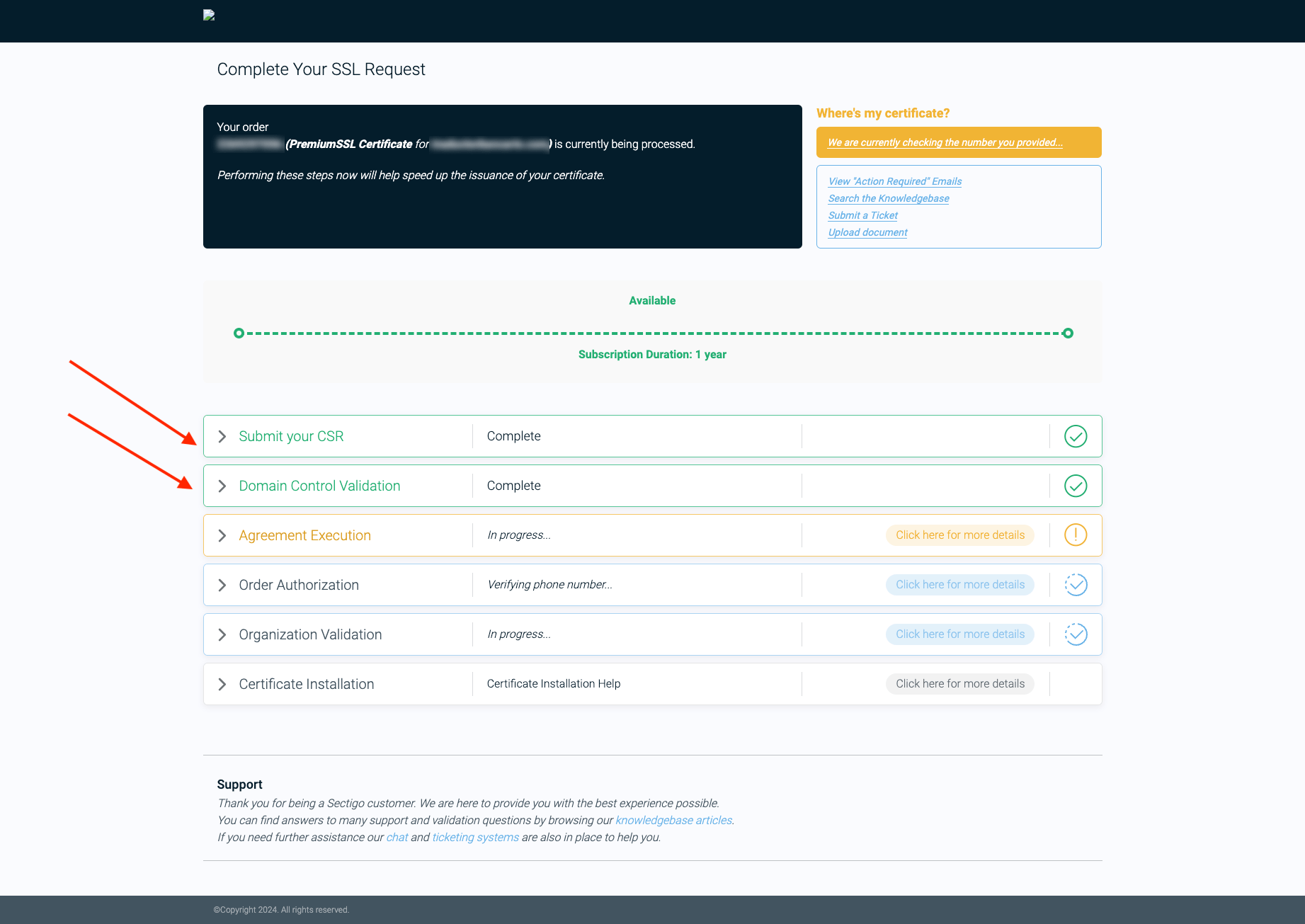Open the chat link in Support
Screen dimensions: 1305x924
point(397,837)
